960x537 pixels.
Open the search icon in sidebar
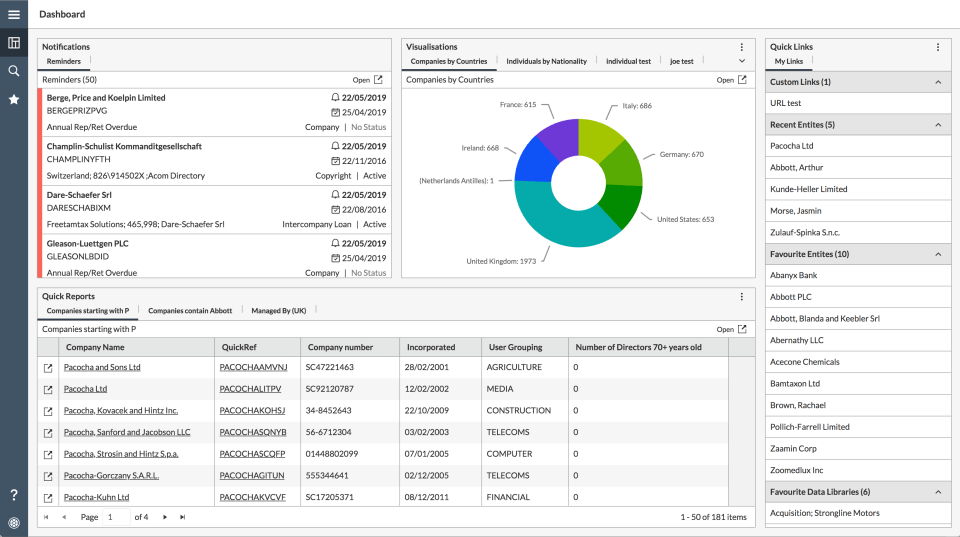pos(14,71)
